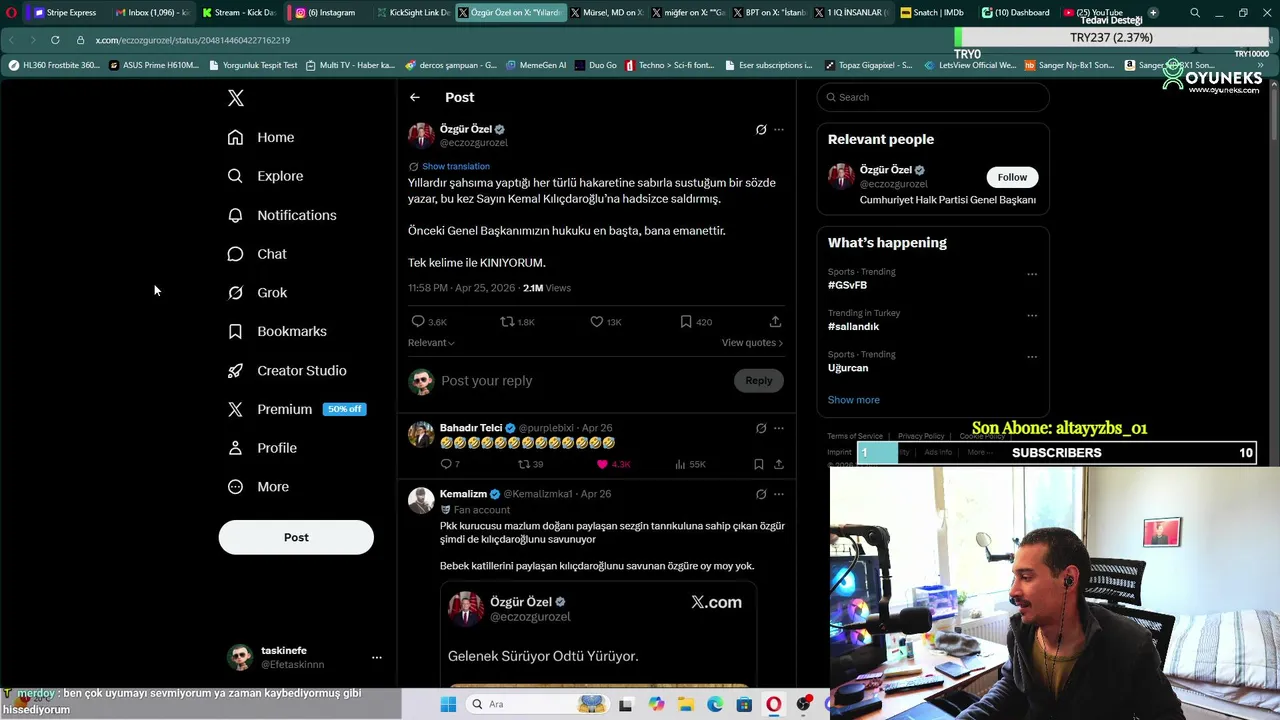Open MemeGen AI bookmark

click(536, 65)
